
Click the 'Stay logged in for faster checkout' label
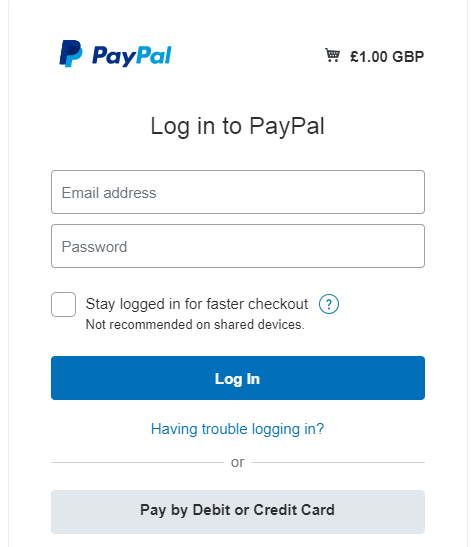197,304
